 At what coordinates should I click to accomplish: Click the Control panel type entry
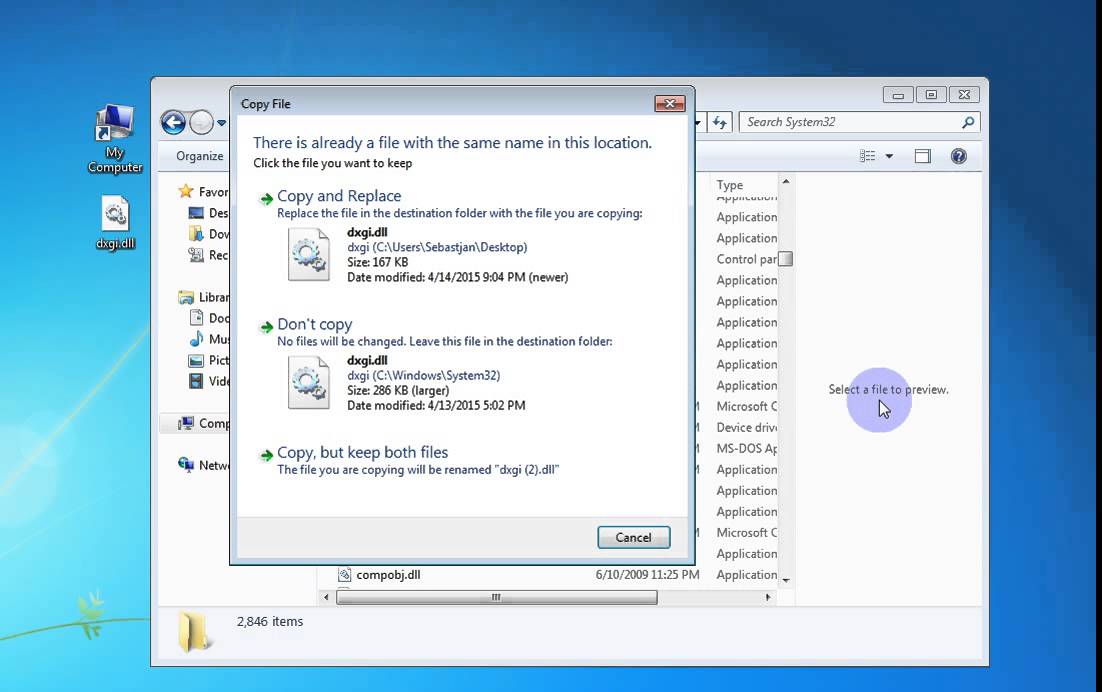[x=746, y=259]
